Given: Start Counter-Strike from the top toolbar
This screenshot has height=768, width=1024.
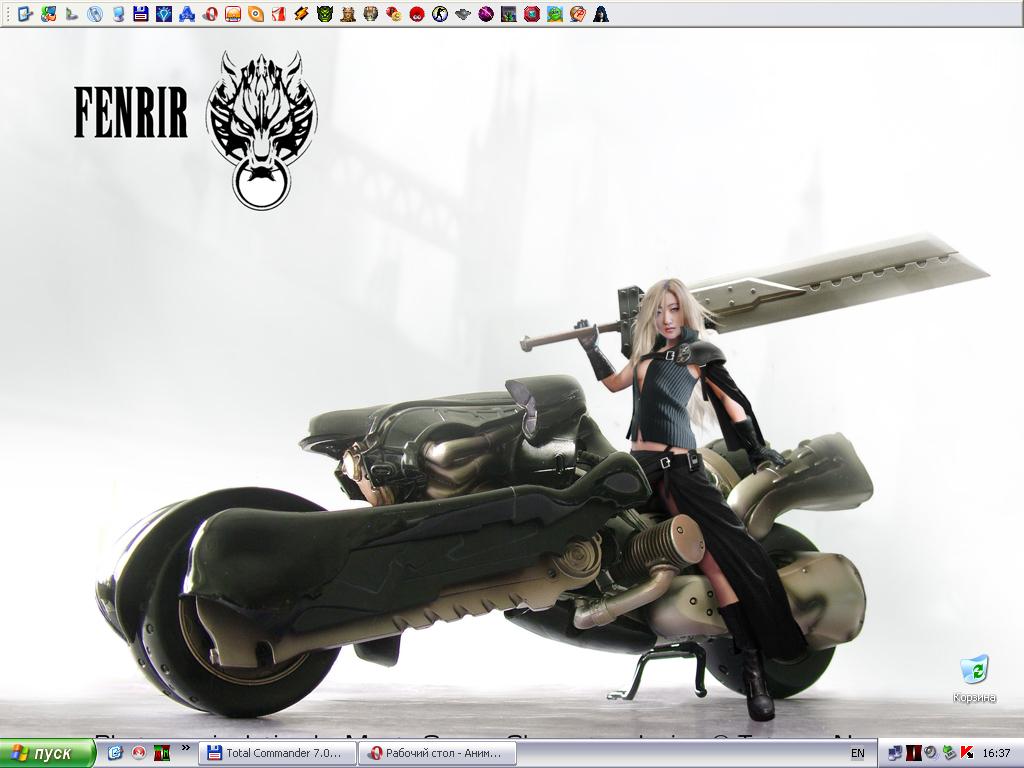Looking at the screenshot, I should click(x=440, y=13).
